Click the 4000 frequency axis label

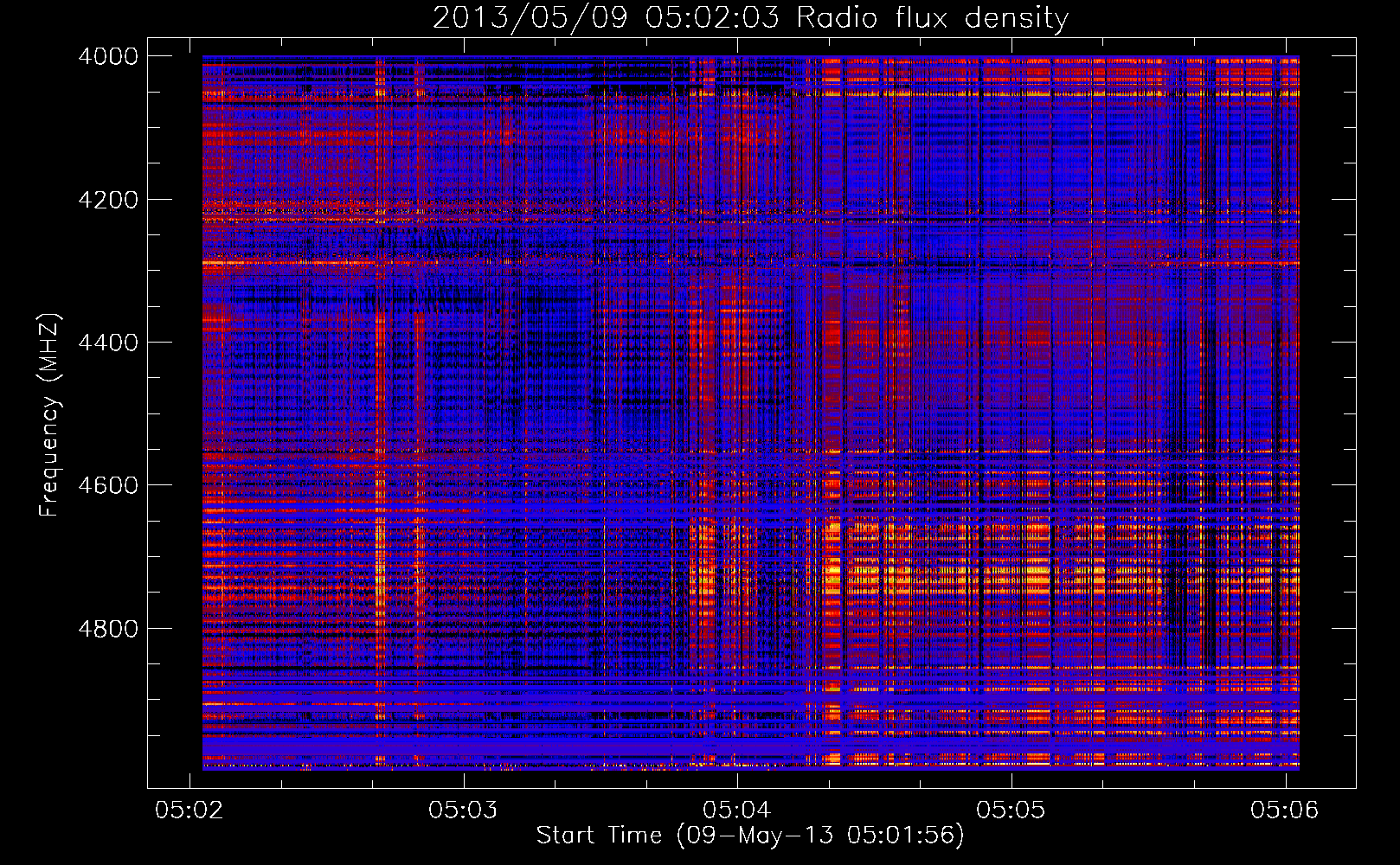(x=108, y=56)
